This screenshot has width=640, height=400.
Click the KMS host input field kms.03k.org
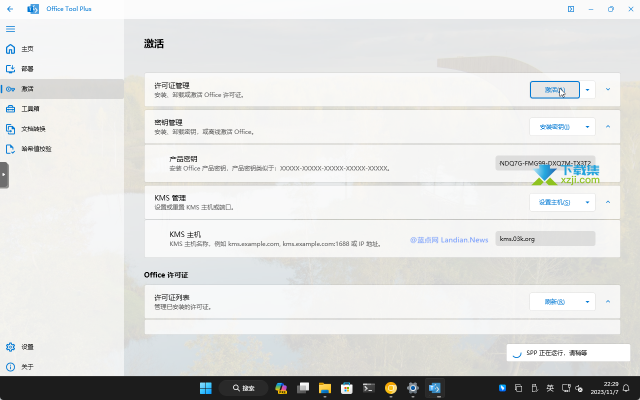click(x=545, y=239)
